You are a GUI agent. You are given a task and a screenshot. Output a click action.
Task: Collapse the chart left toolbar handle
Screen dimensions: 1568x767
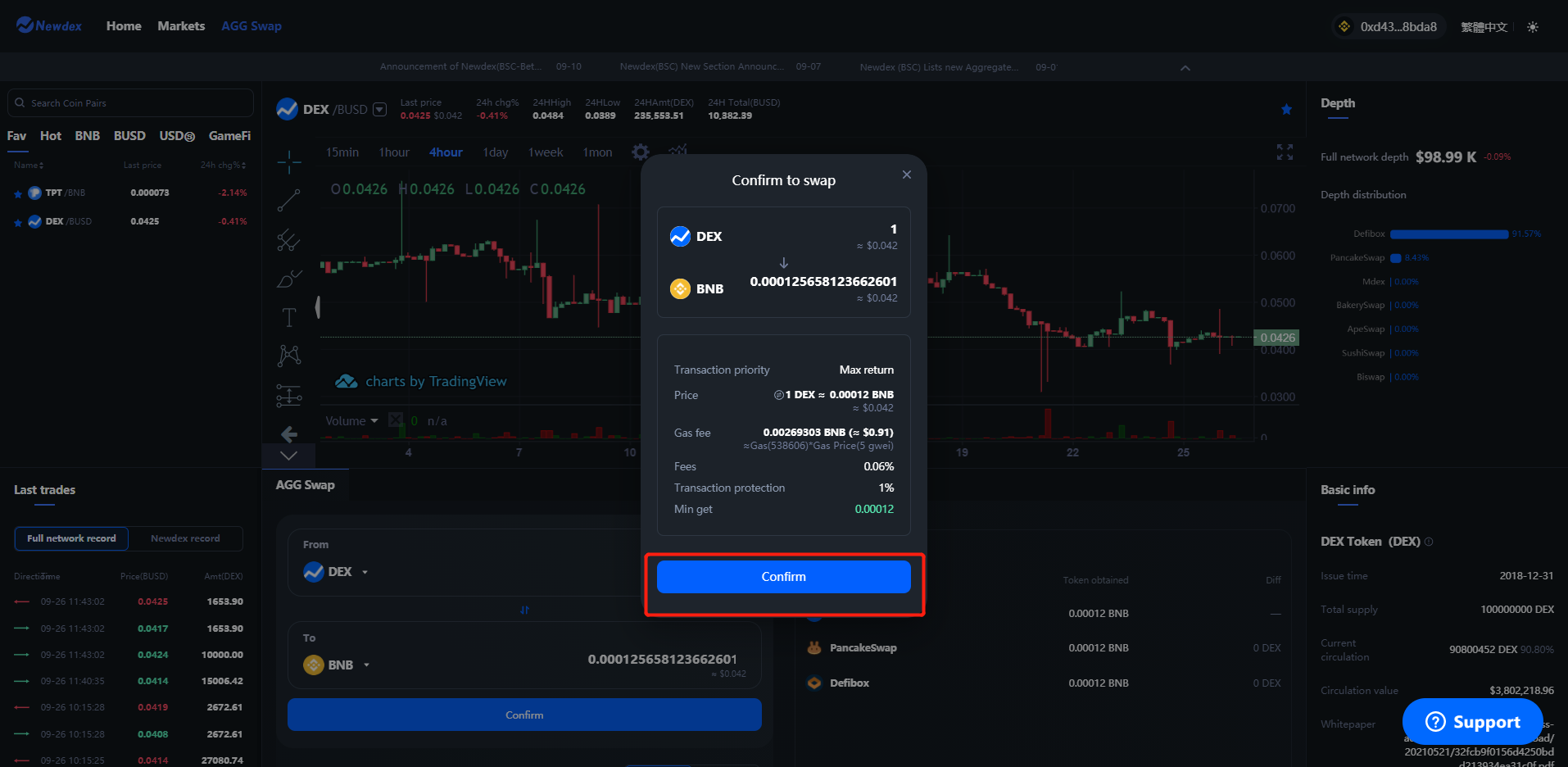[x=318, y=307]
